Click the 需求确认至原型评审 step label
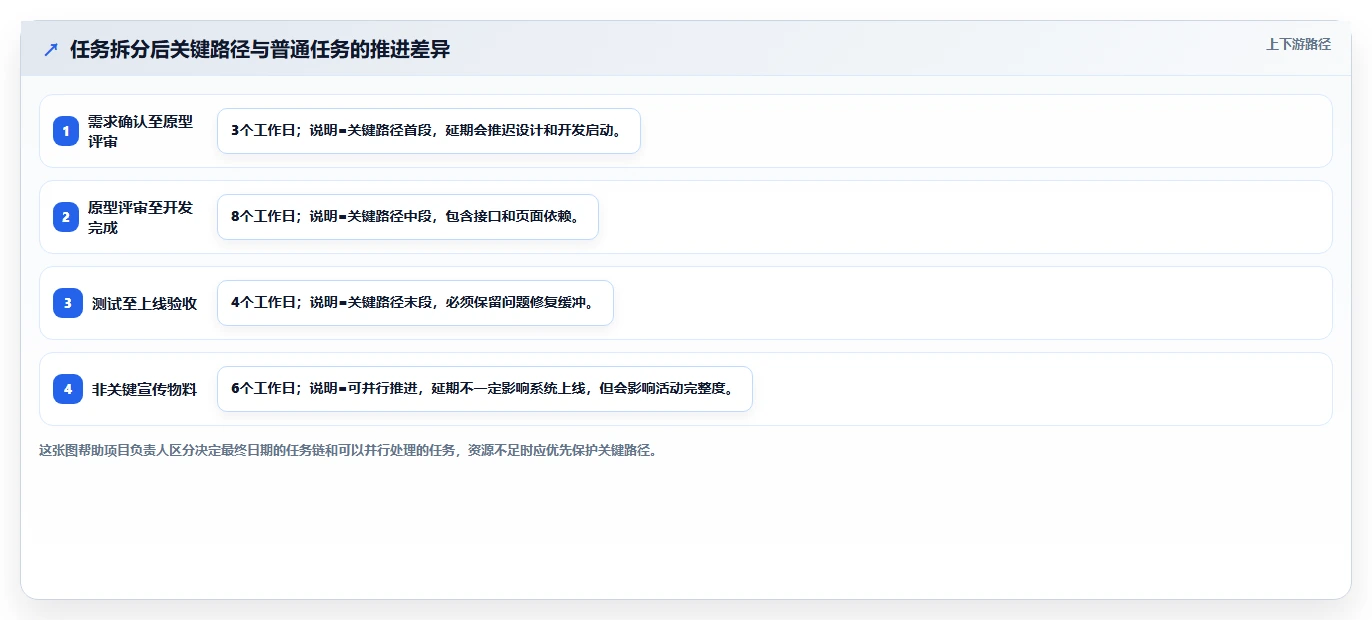 click(x=140, y=131)
